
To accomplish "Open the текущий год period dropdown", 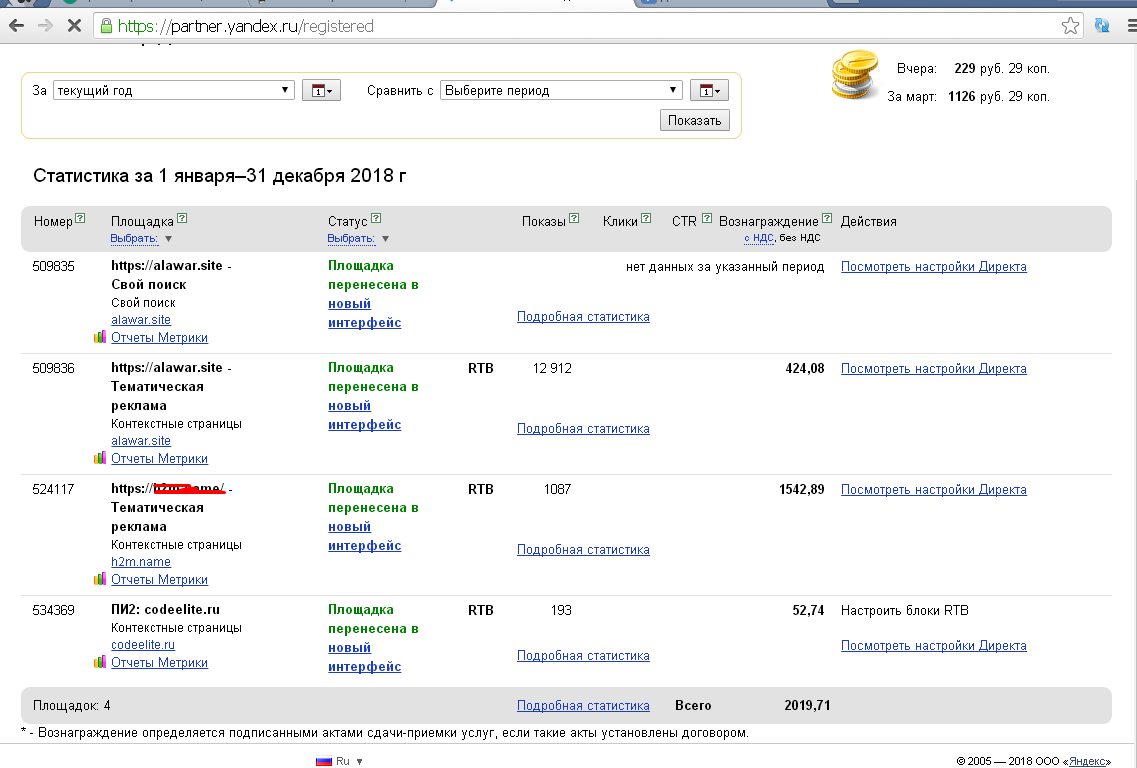I will pos(173,91).
